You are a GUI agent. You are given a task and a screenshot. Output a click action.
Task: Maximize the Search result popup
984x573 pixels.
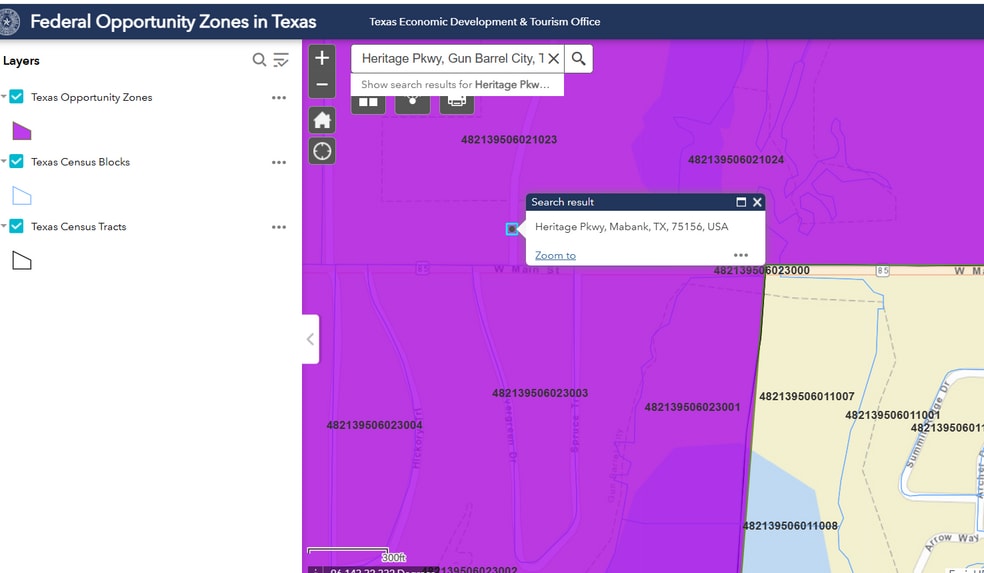coord(741,202)
